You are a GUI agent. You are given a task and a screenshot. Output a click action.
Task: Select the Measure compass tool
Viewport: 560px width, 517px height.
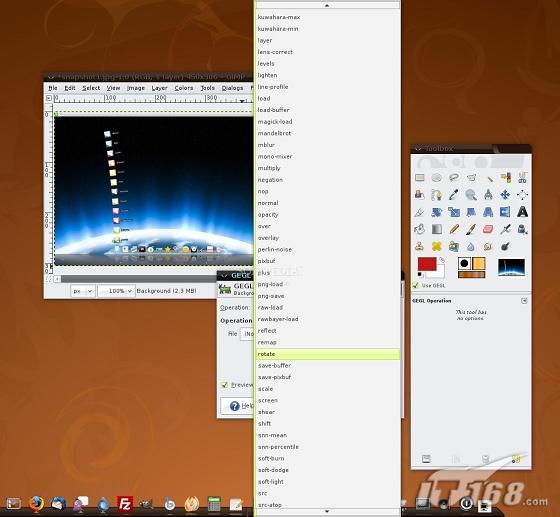488,195
